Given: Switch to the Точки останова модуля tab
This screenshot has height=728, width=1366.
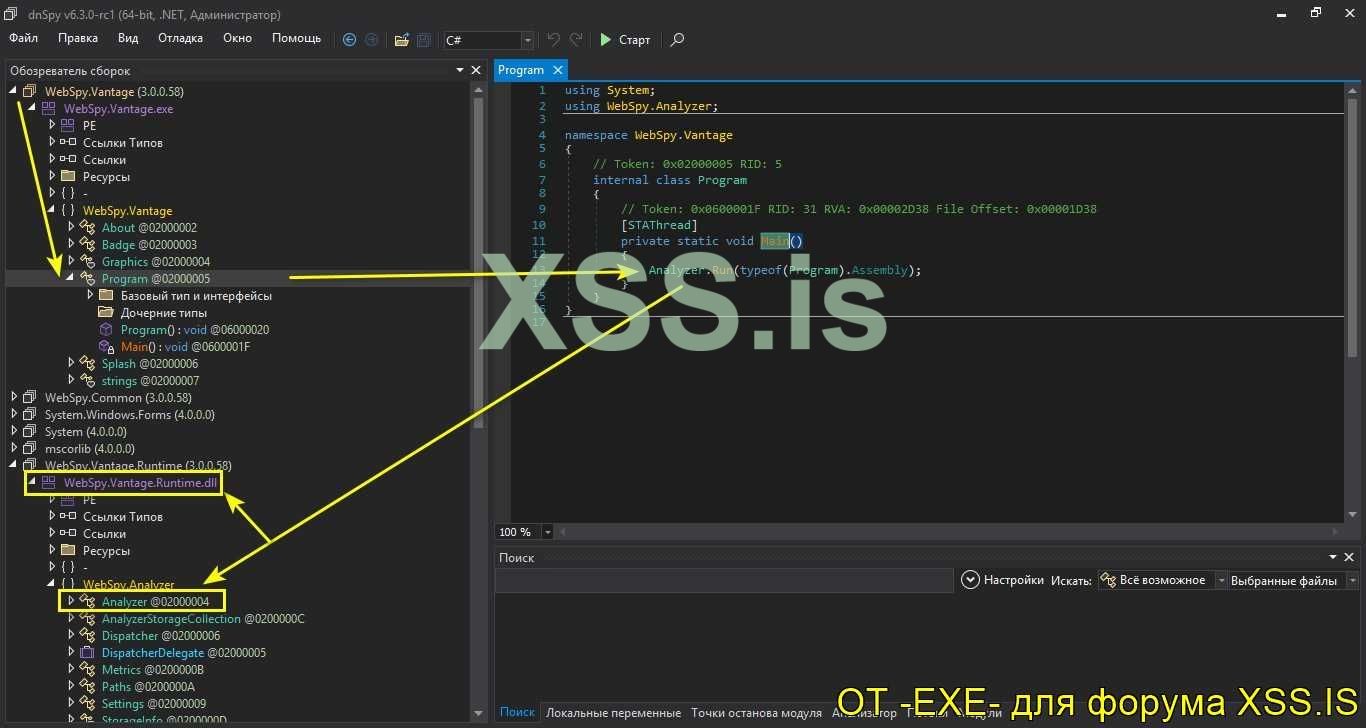Looking at the screenshot, I should 756,713.
